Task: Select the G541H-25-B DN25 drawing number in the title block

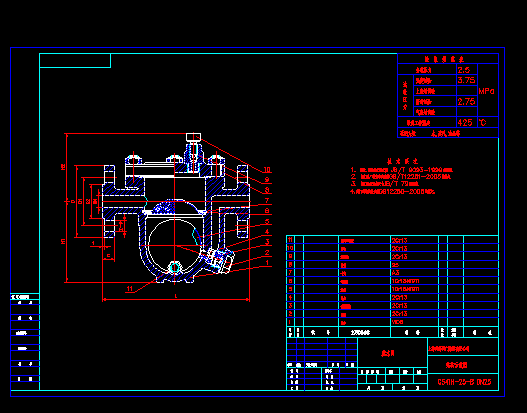Action: click(x=464, y=382)
